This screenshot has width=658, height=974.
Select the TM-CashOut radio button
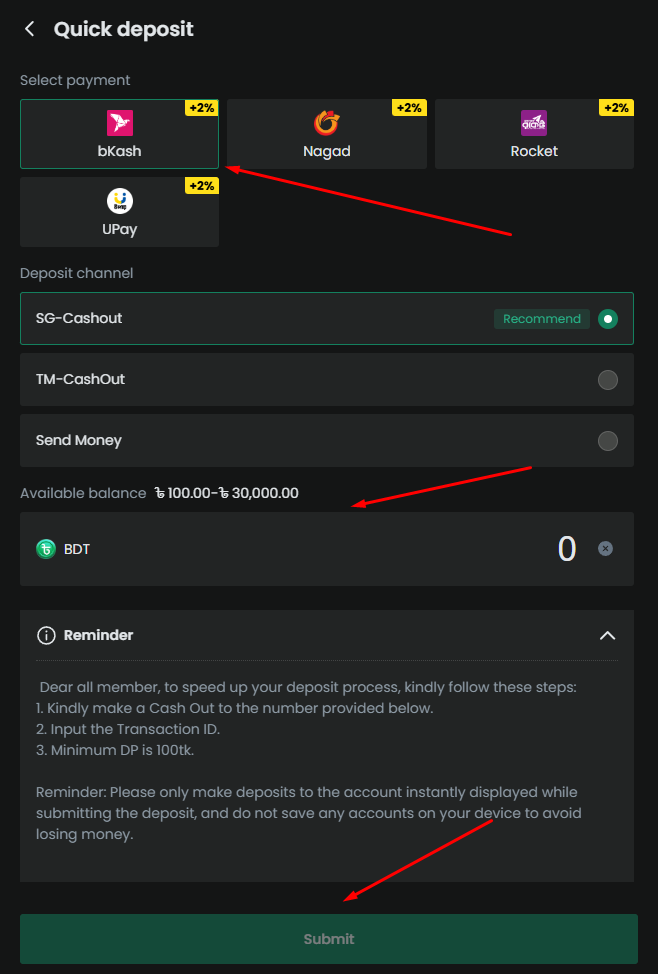608,380
